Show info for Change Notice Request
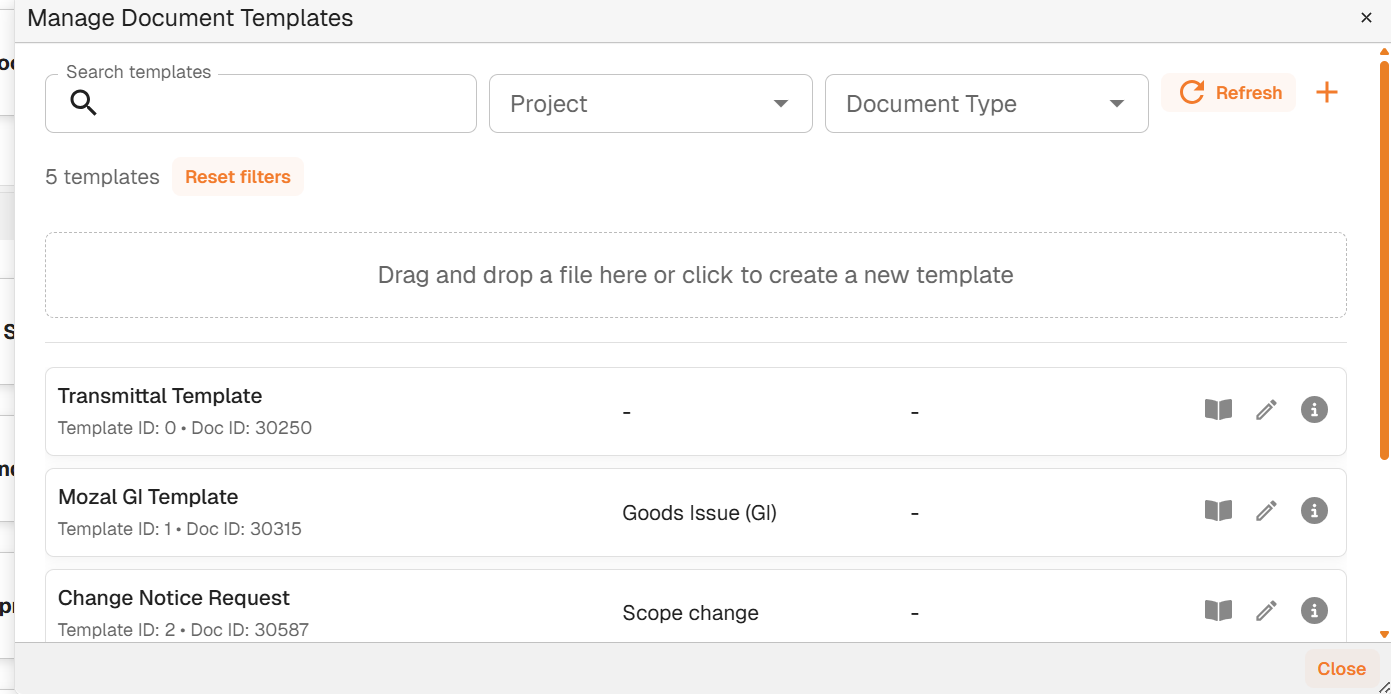This screenshot has height=694, width=1391. point(1314,610)
